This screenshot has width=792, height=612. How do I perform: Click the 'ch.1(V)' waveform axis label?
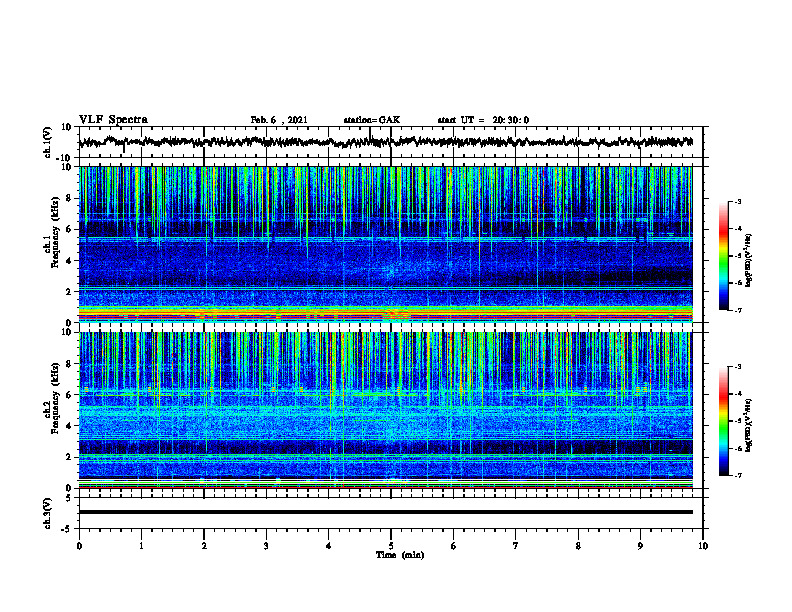tap(48, 142)
